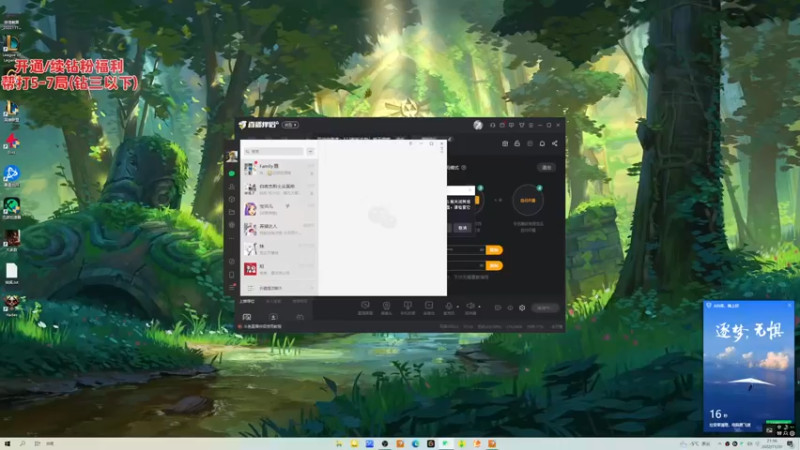Open the dropdown beside the upper orange button
800x450 pixels.
click(481, 250)
